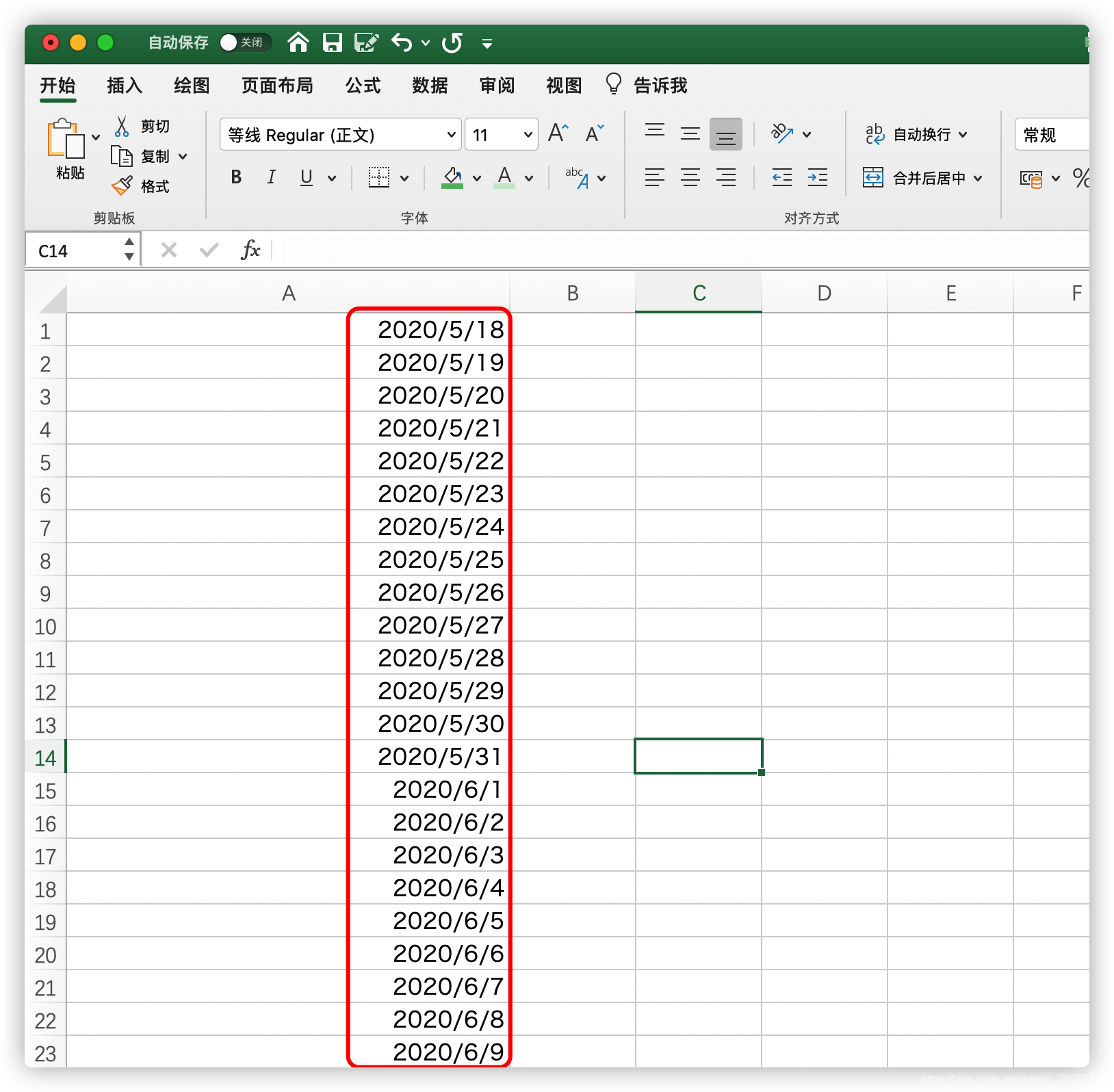
Task: Decrease the indent
Action: tap(781, 177)
